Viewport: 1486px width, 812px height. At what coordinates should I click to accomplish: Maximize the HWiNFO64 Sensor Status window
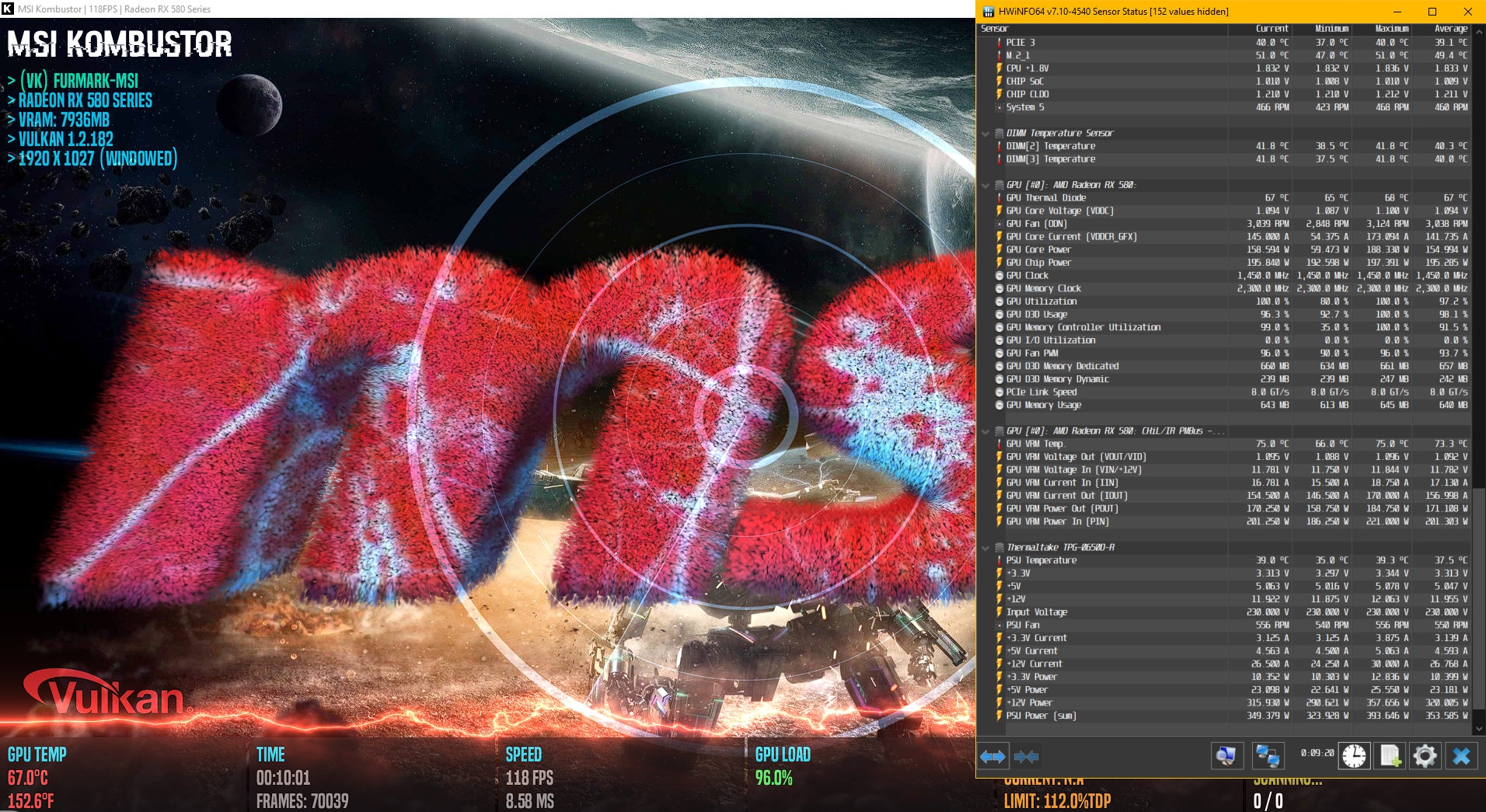tap(1432, 12)
